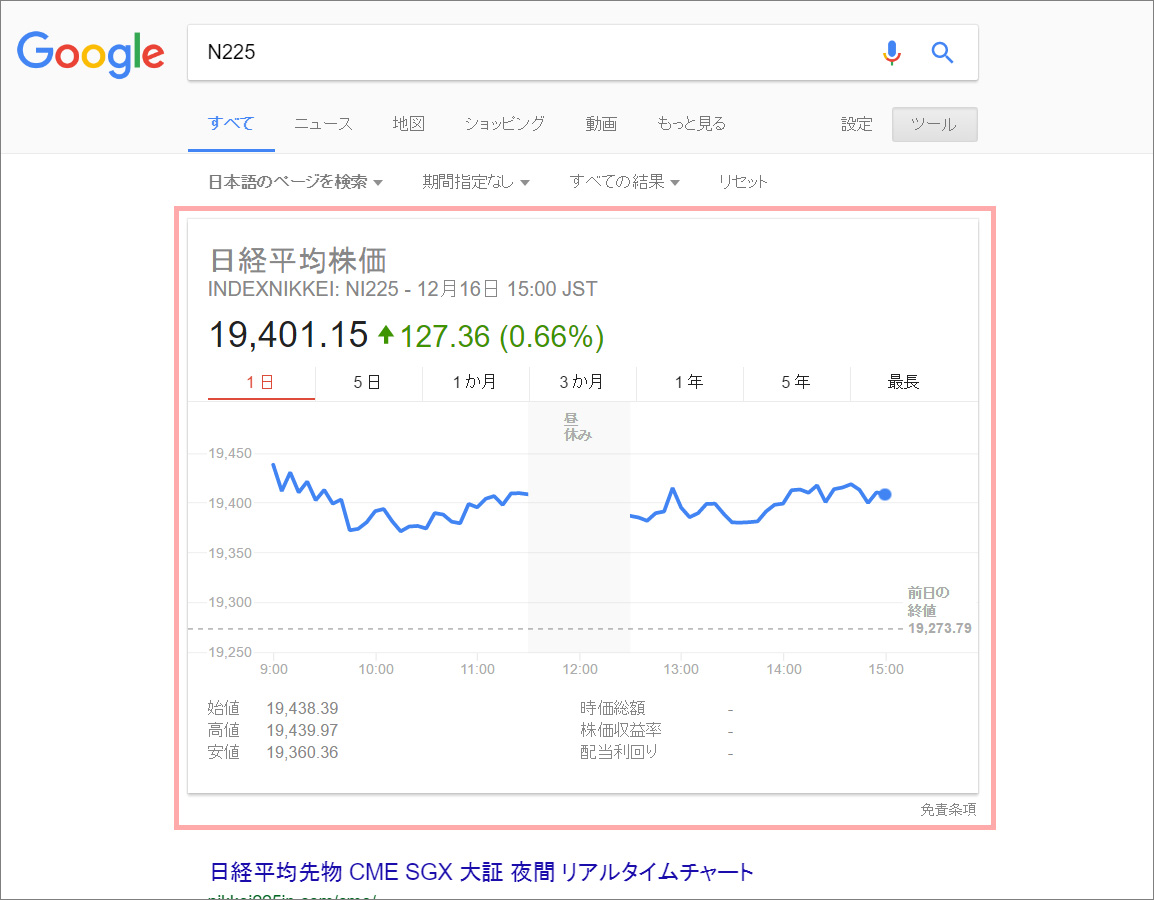1154x900 pixels.
Task: Click the change value 127.36 (0.66%)
Action: pyautogui.click(x=502, y=336)
